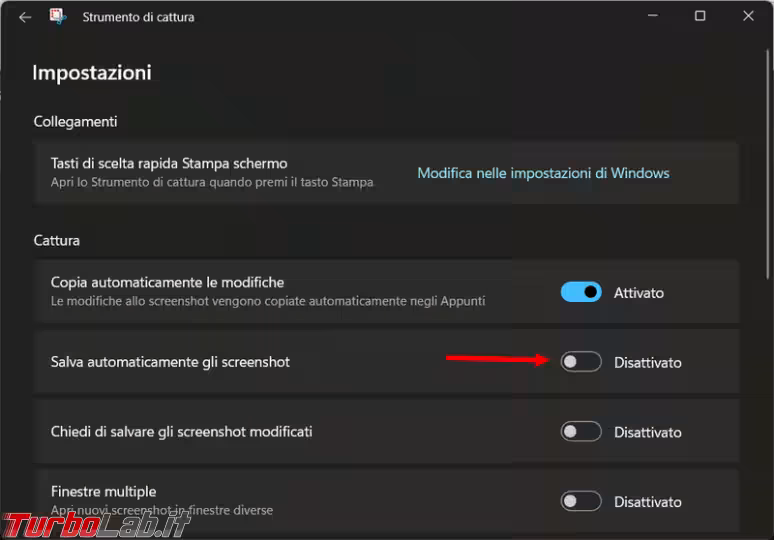The image size is (774, 540).
Task: Switch on the Finestre multiple toggle
Action: pos(581,501)
